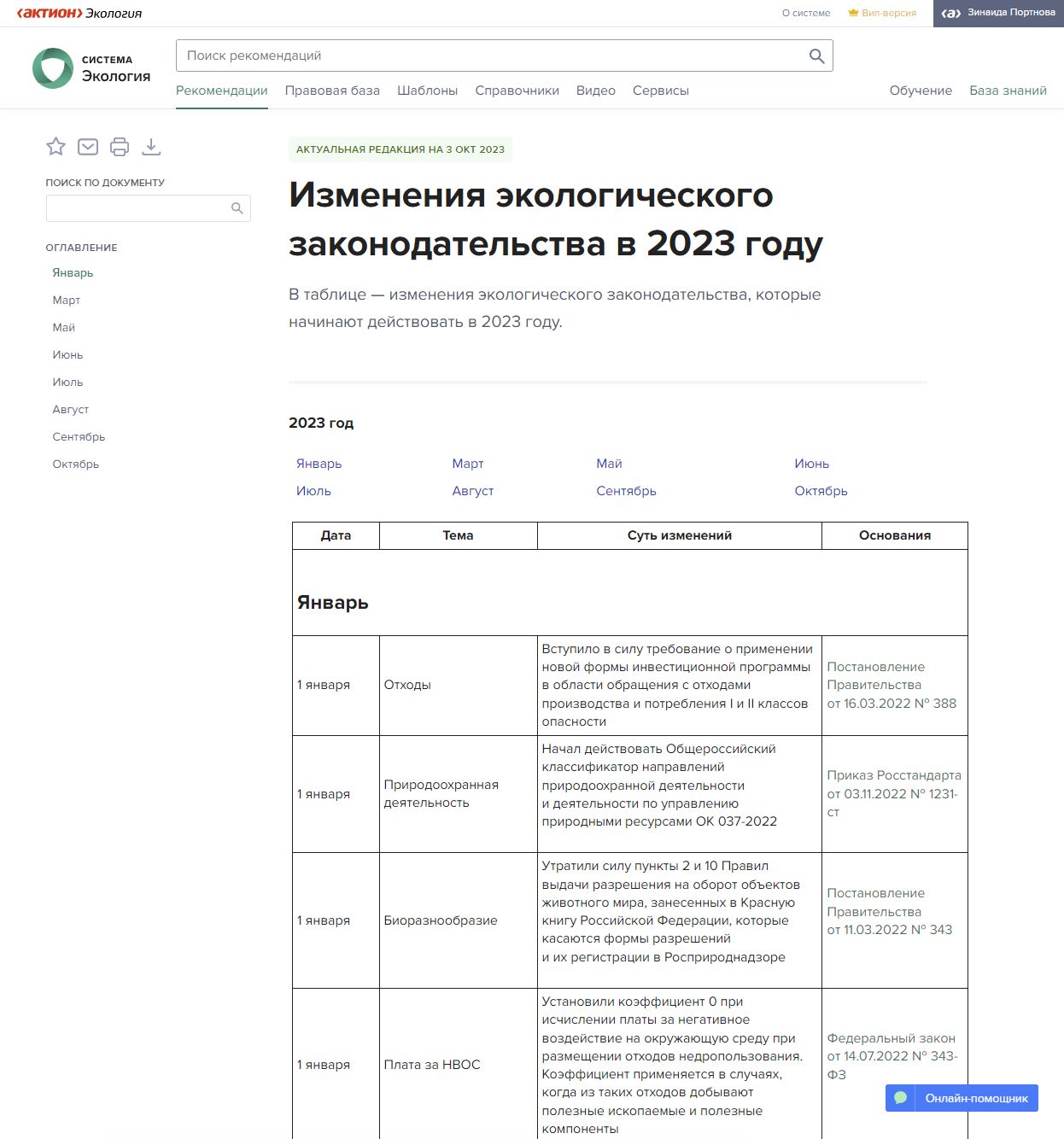Add document to favorites with star icon
Image resolution: width=1064 pixels, height=1139 pixels.
point(56,147)
